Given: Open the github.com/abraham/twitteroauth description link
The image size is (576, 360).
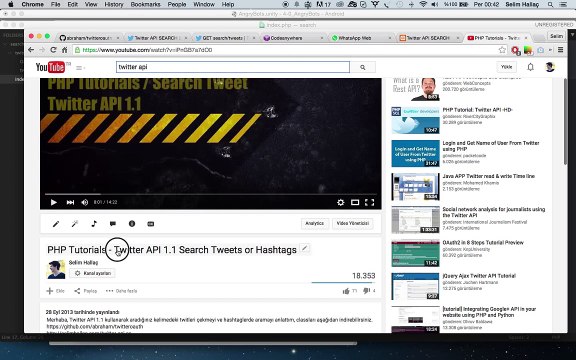Looking at the screenshot, I should click(x=95, y=327).
